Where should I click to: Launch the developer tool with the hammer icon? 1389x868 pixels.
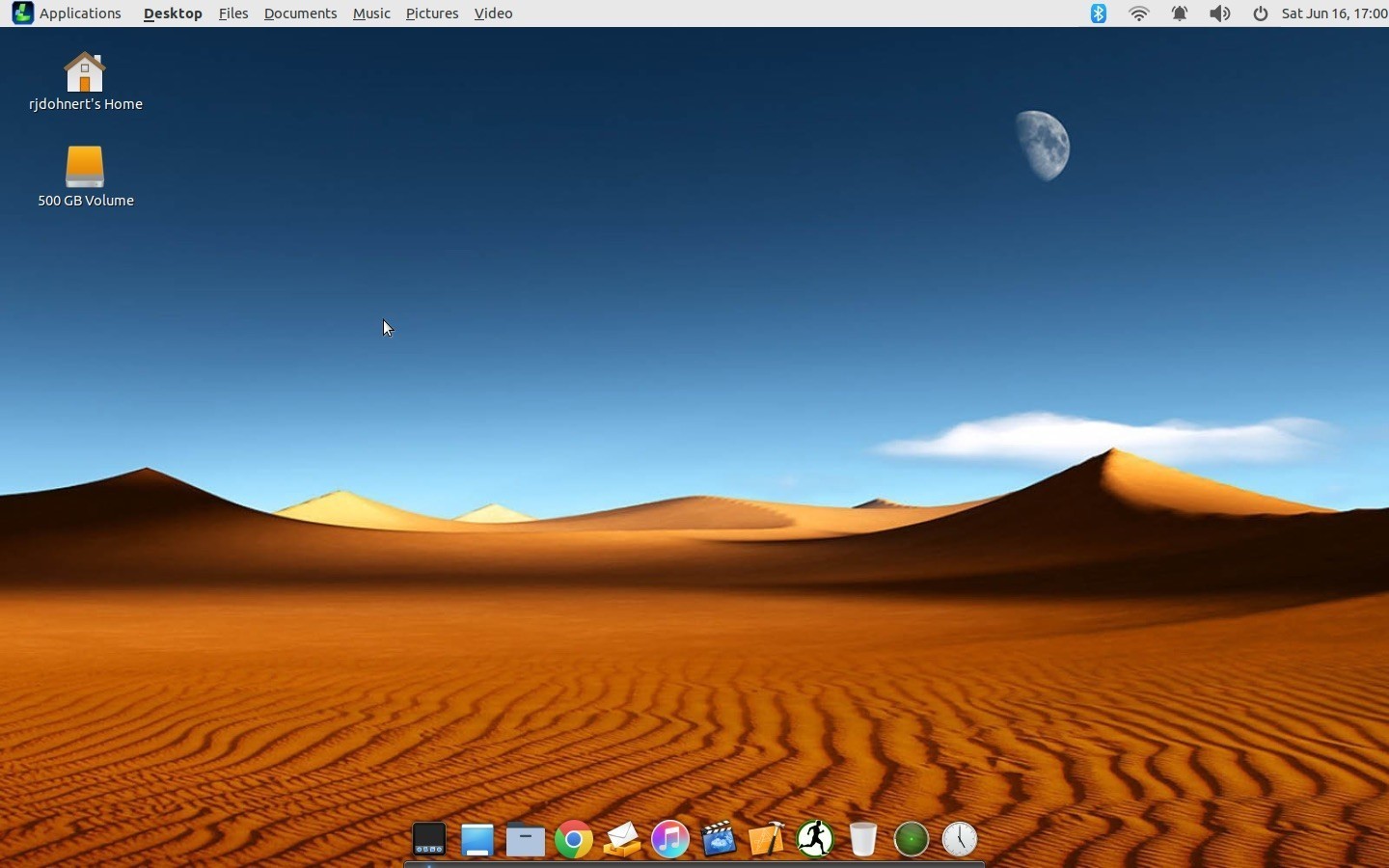765,838
